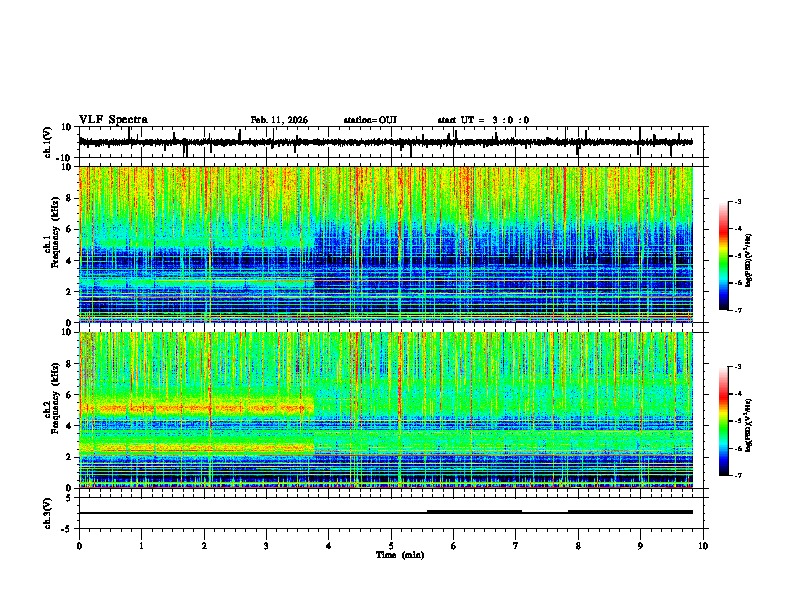Click the ch.1 spectrogram panel
Viewport: 792px width, 612px height.
(386, 244)
